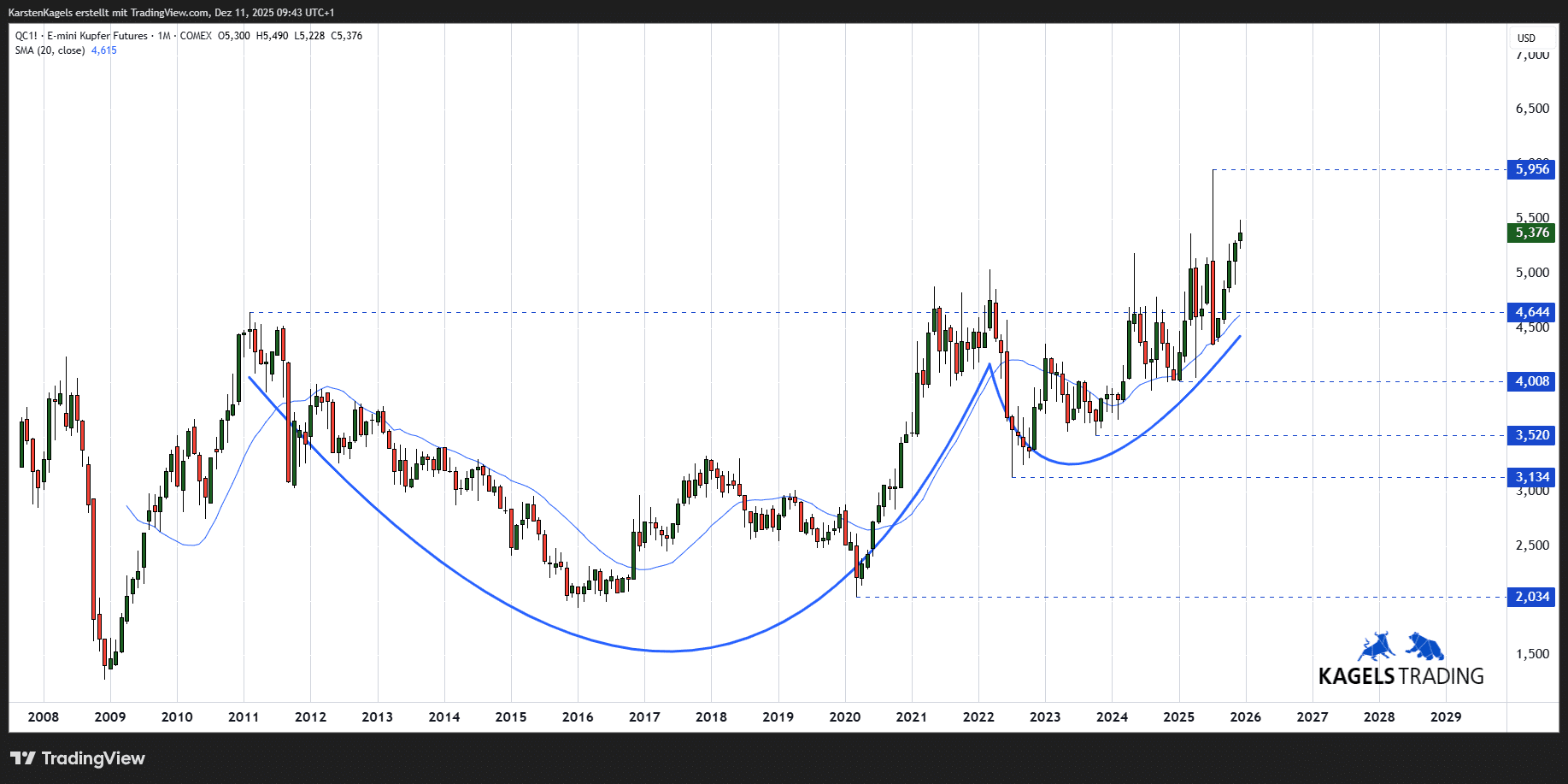
Task: Open the USD currency selector
Action: pos(1526,38)
